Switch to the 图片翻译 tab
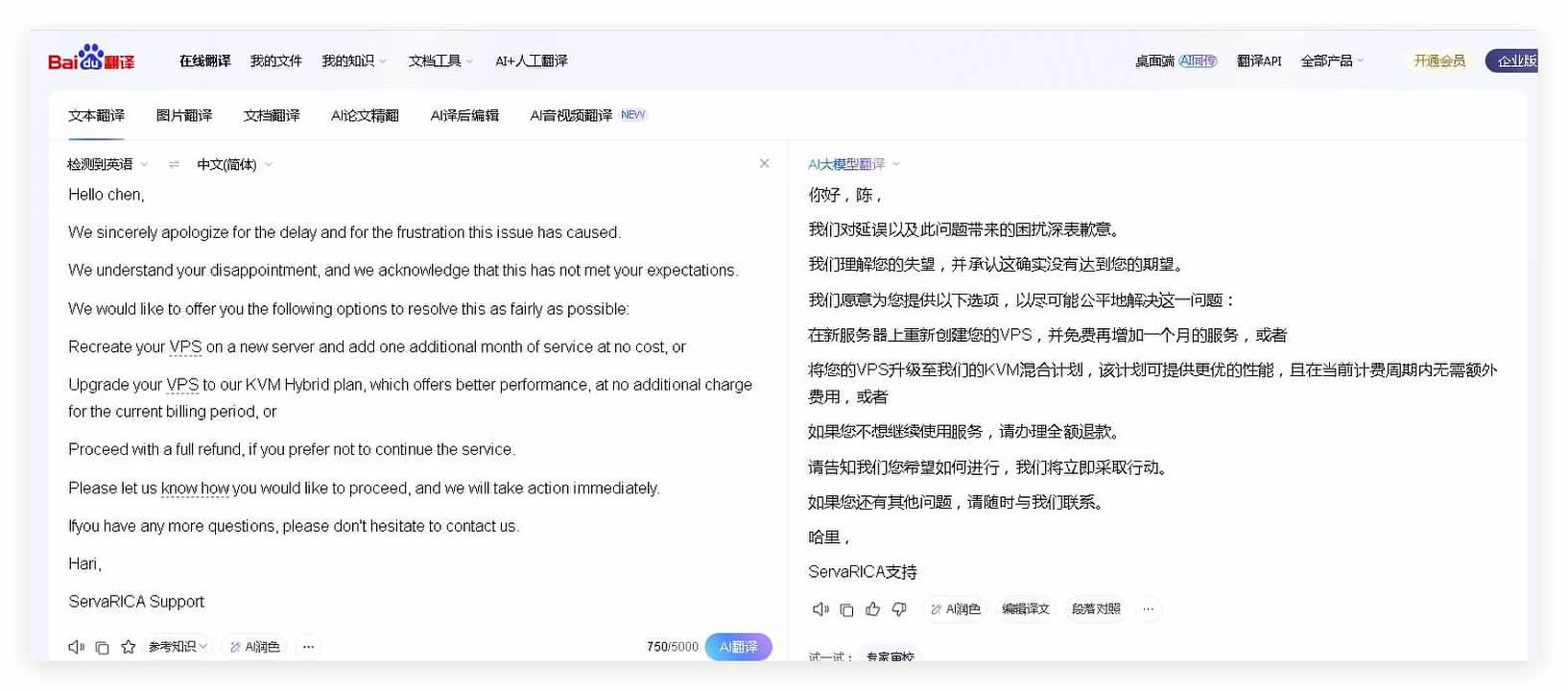 point(183,115)
